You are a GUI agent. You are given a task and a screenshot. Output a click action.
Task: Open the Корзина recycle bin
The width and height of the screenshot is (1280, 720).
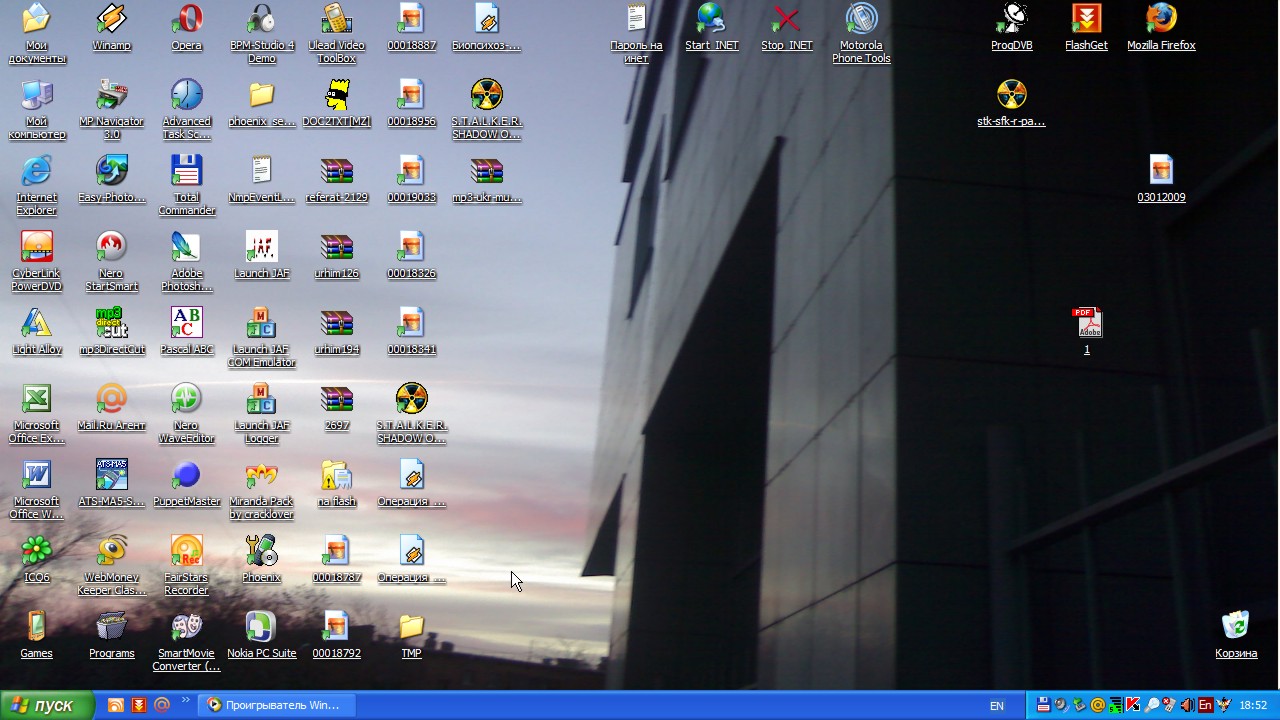click(1236, 634)
